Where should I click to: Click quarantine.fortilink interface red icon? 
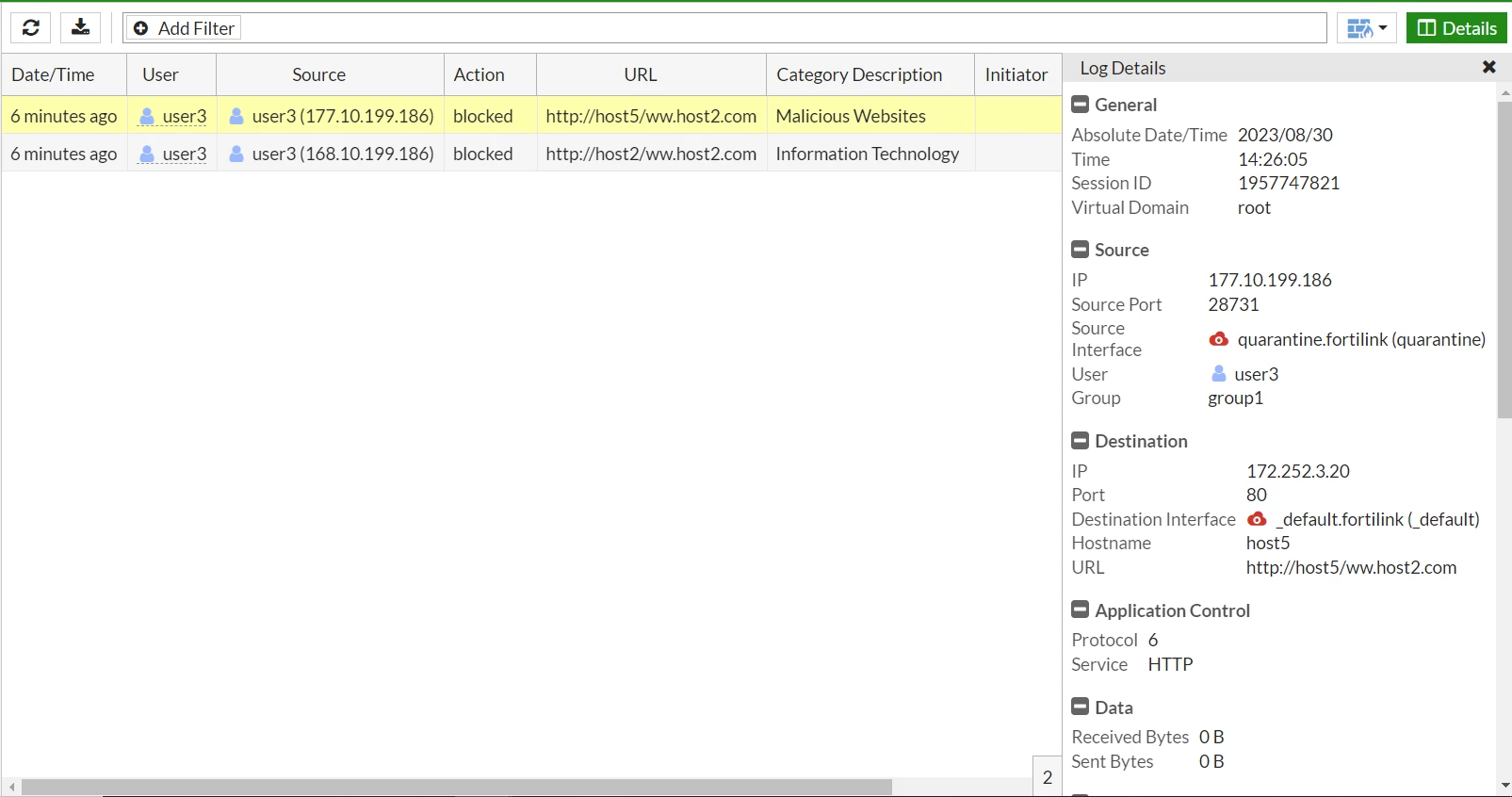[1218, 339]
